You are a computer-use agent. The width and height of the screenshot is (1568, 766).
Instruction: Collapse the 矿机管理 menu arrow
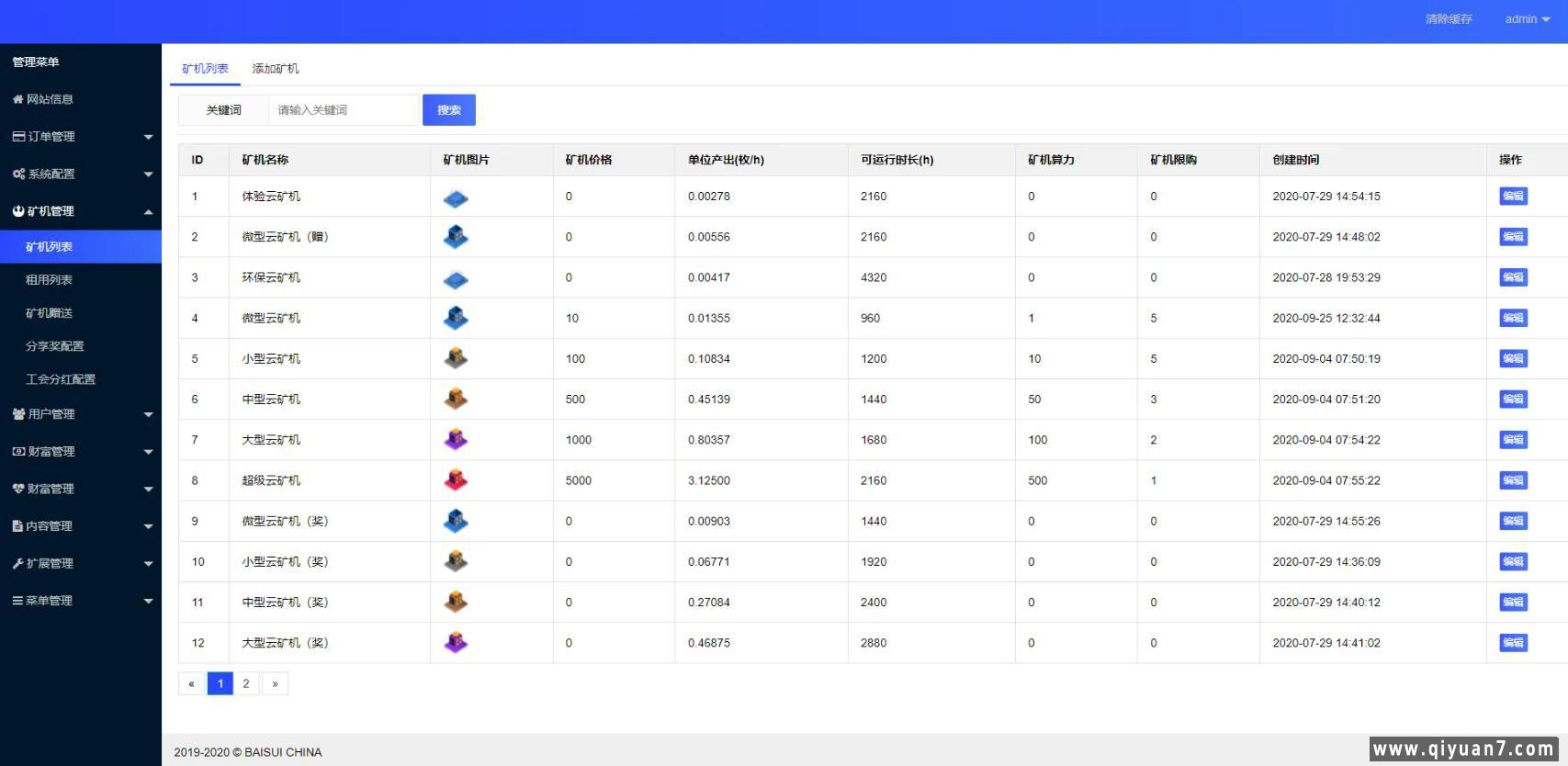[148, 212]
